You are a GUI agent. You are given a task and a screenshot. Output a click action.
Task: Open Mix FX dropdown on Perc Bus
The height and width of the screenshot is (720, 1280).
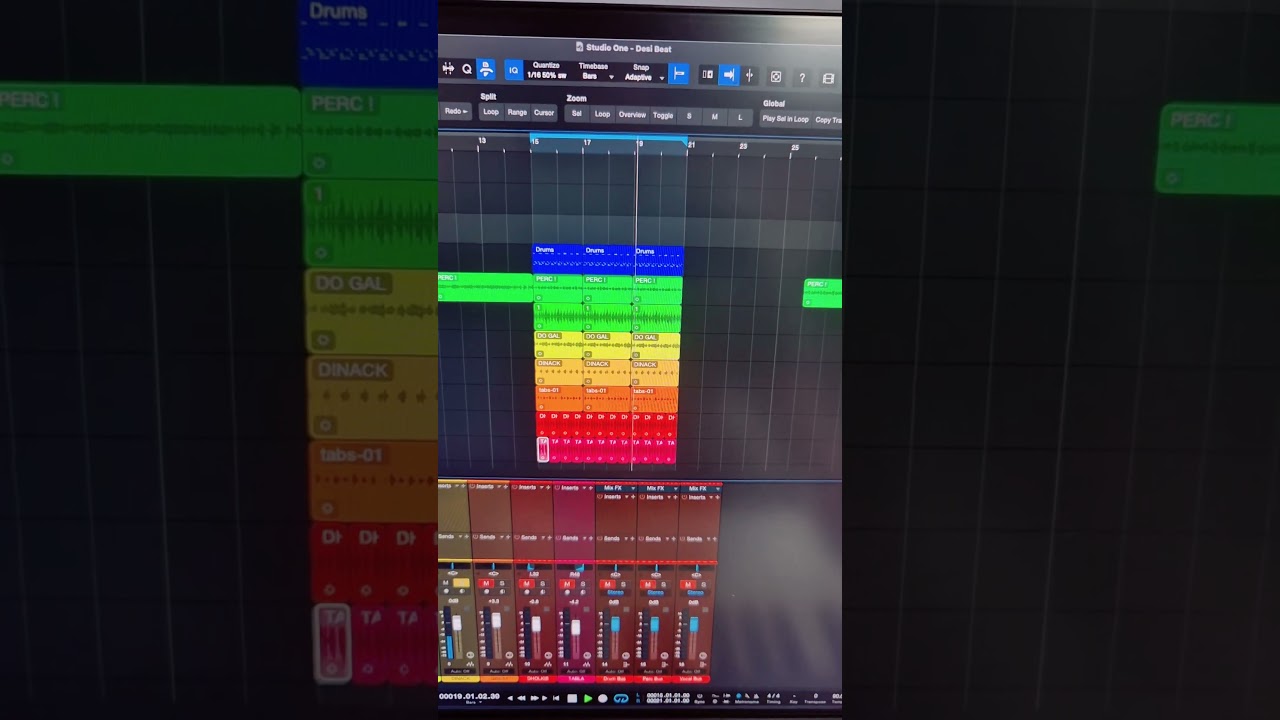tap(676, 488)
